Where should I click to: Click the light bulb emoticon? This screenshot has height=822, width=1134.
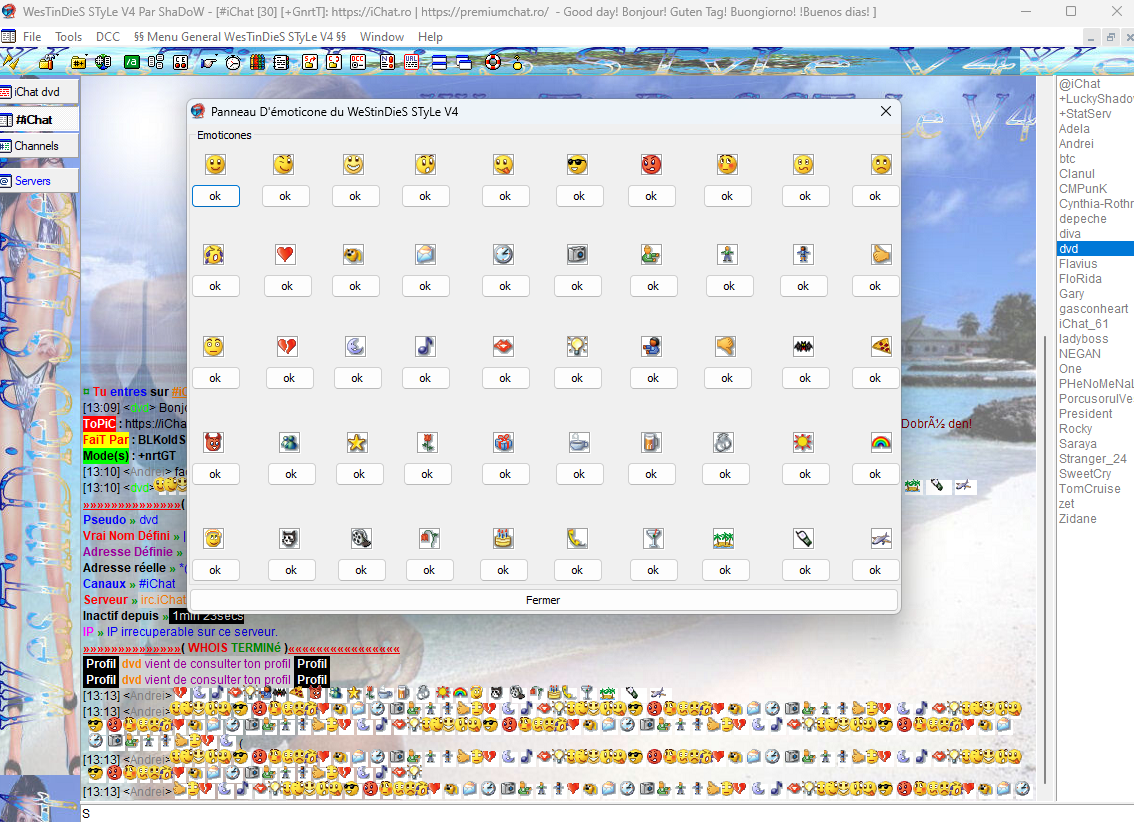[577, 346]
